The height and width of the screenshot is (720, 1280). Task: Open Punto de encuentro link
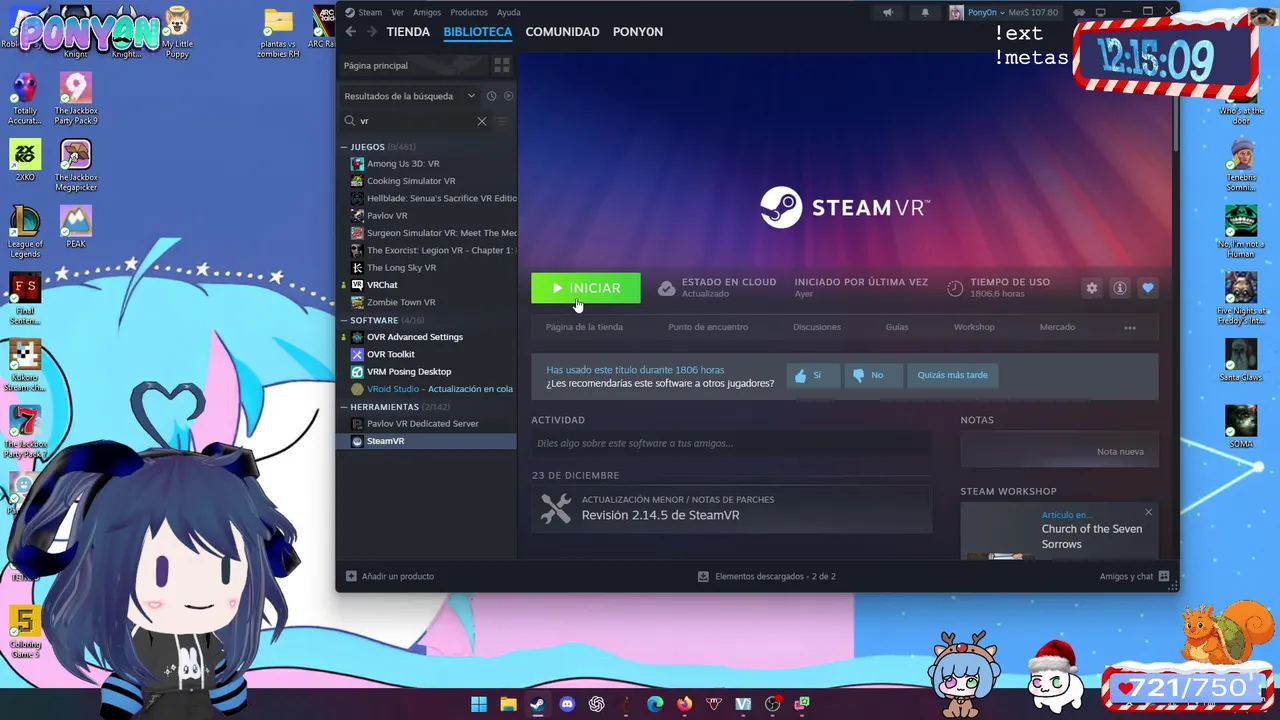click(708, 327)
